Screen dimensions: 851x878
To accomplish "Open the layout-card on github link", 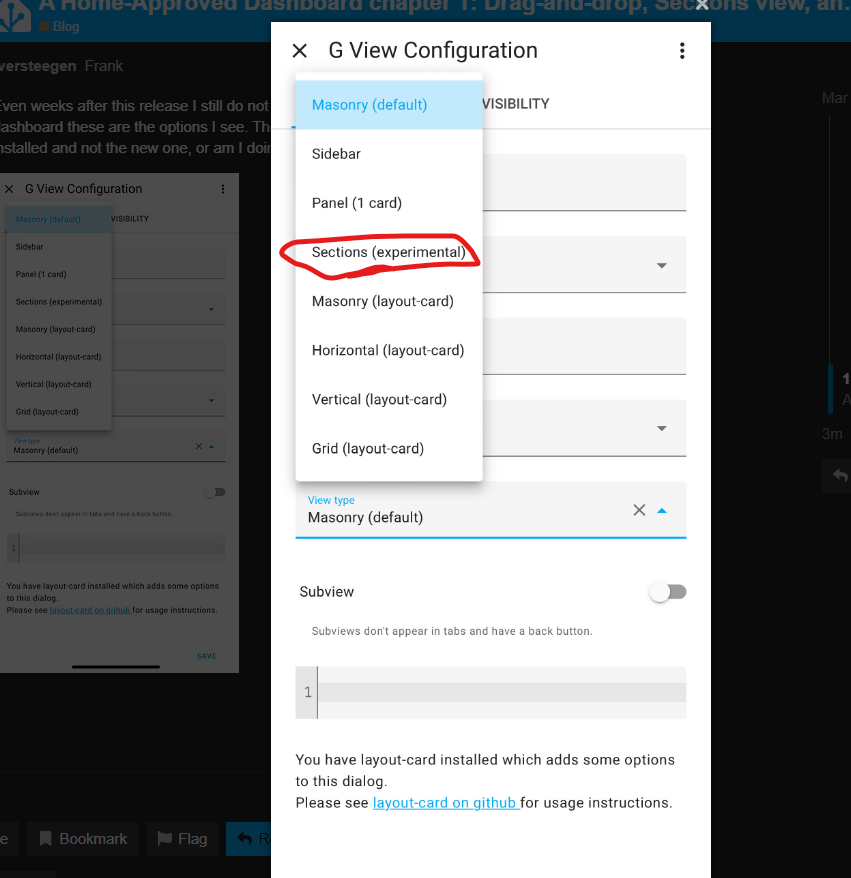I will pyautogui.click(x=446, y=802).
